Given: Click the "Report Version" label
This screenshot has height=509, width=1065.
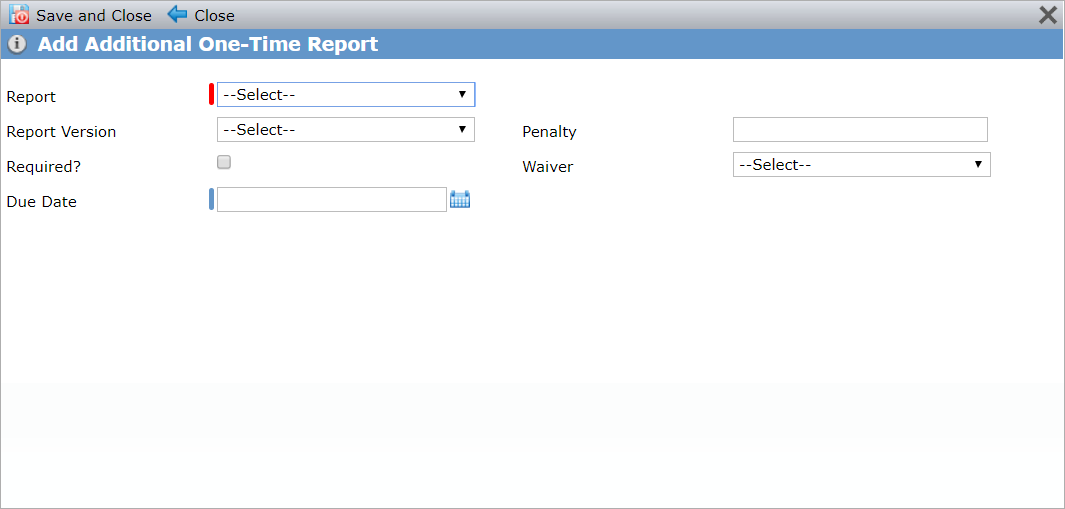Looking at the screenshot, I should [x=61, y=132].
